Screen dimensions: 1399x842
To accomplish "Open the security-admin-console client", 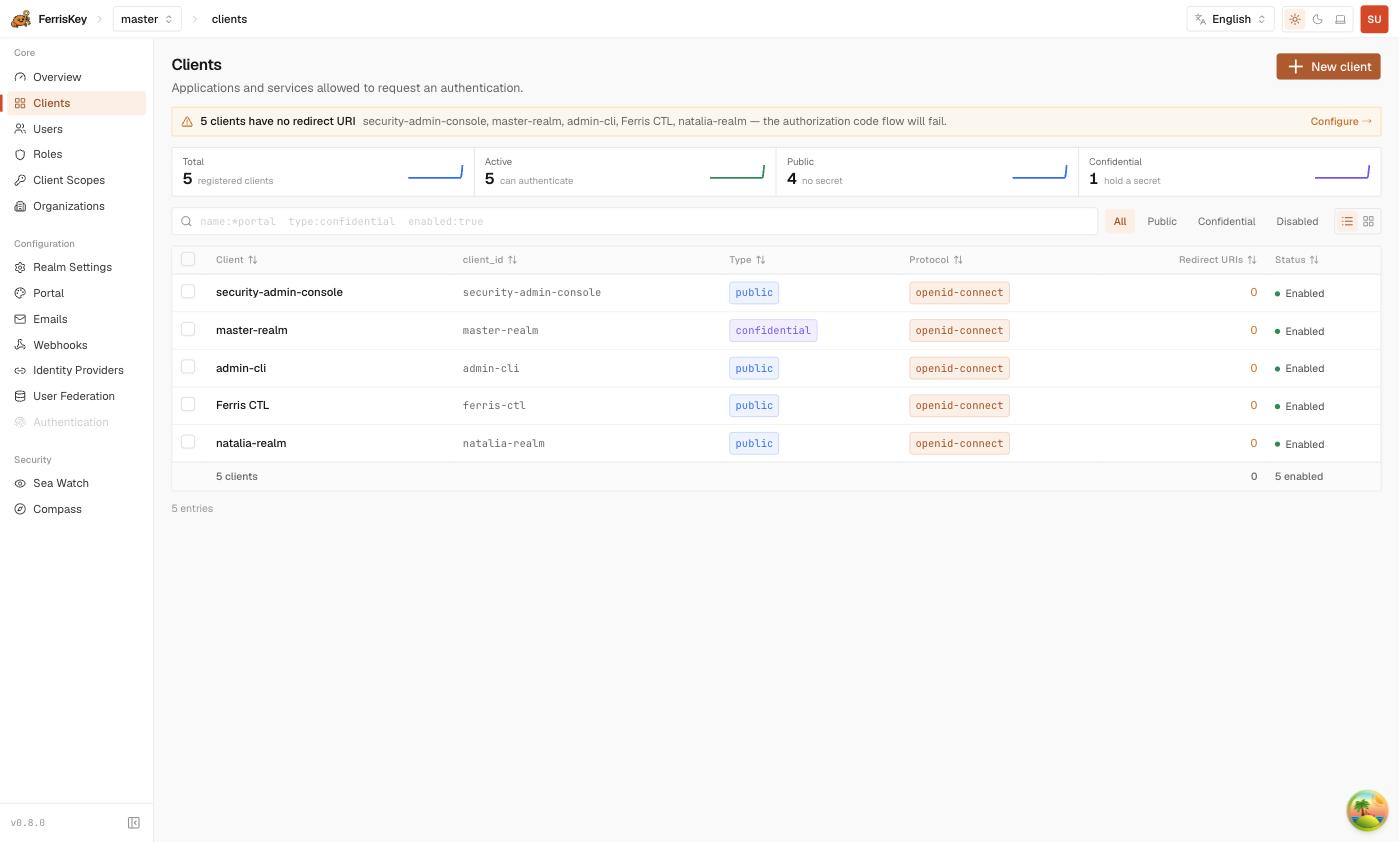I will tap(279, 292).
